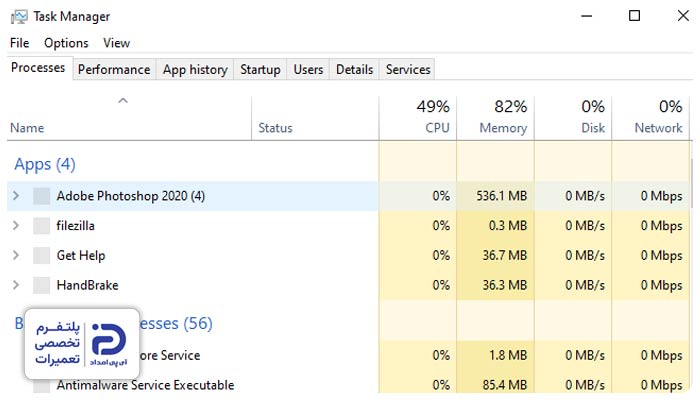The image size is (700, 400).
Task: Click the filezilla app icon
Action: [42, 226]
